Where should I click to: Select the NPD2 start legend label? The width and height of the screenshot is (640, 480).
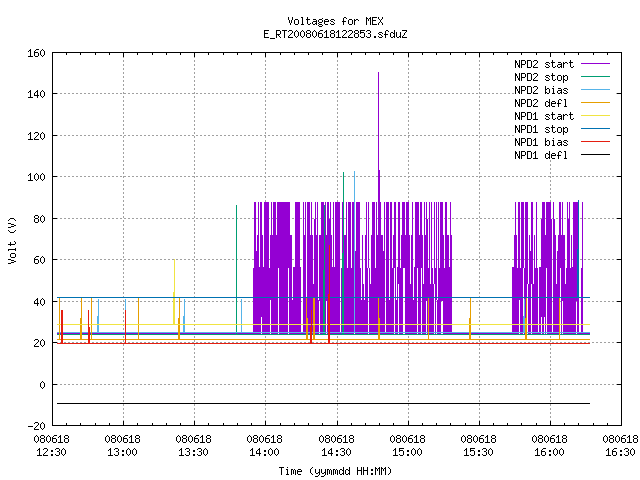(x=544, y=64)
